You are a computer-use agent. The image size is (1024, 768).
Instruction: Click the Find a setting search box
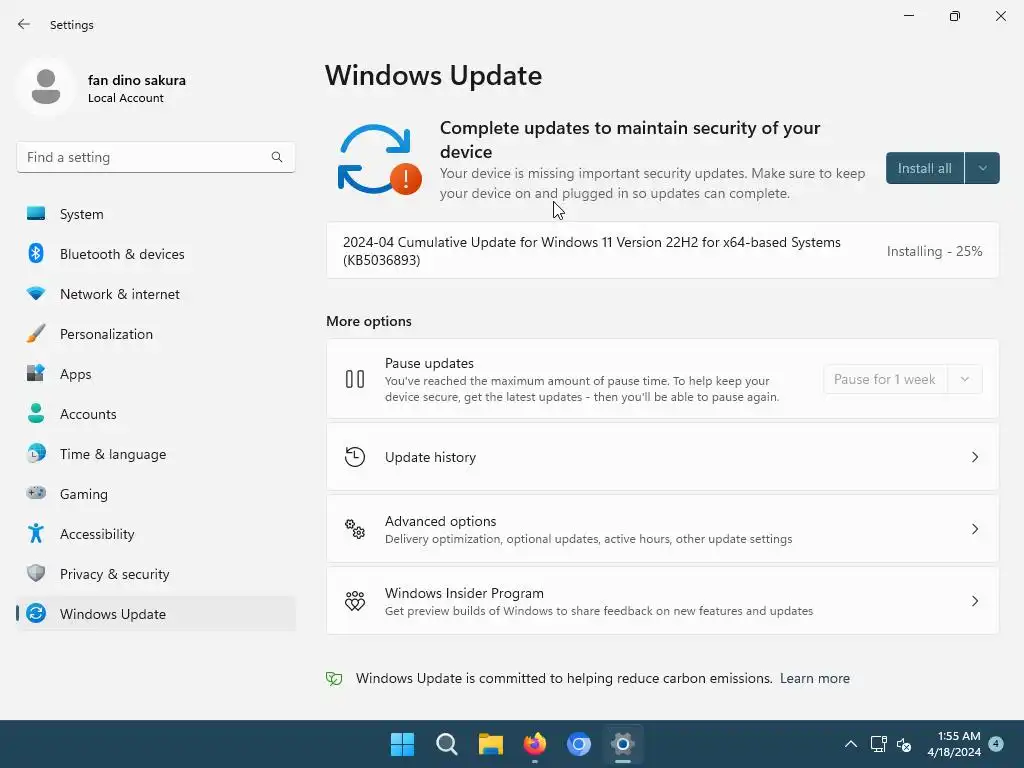(155, 157)
